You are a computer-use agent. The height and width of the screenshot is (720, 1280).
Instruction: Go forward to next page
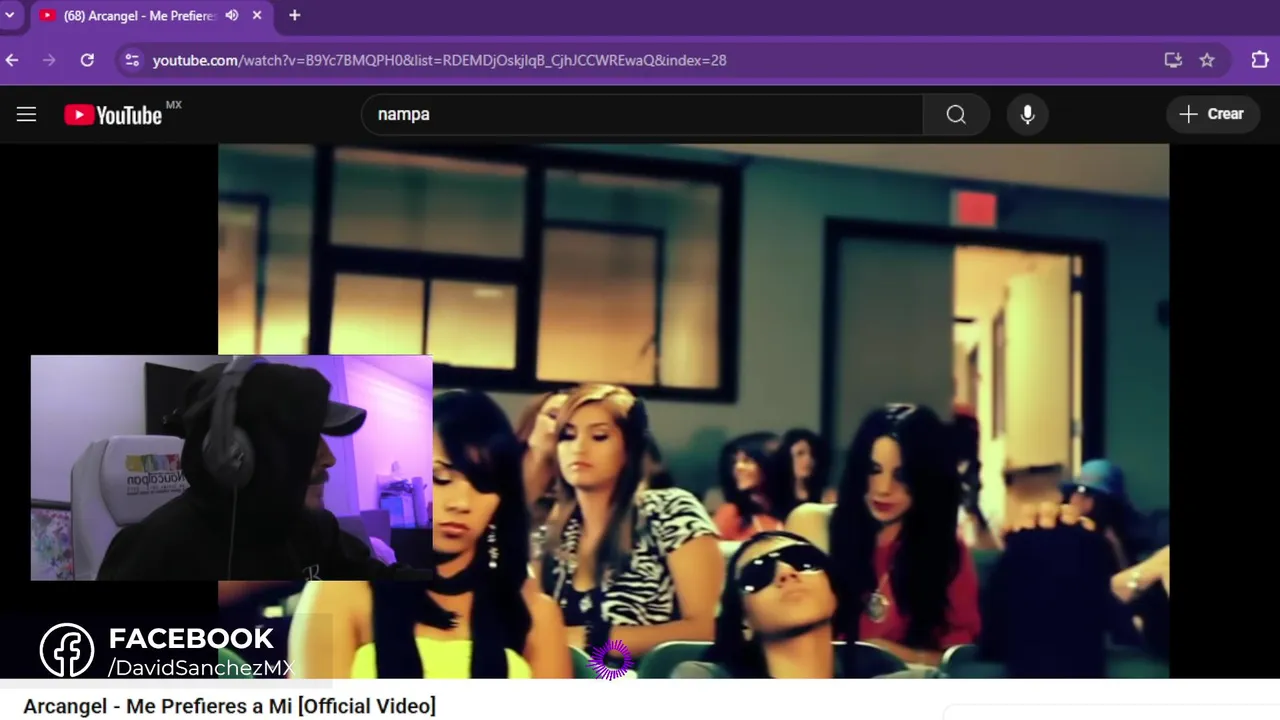[49, 60]
